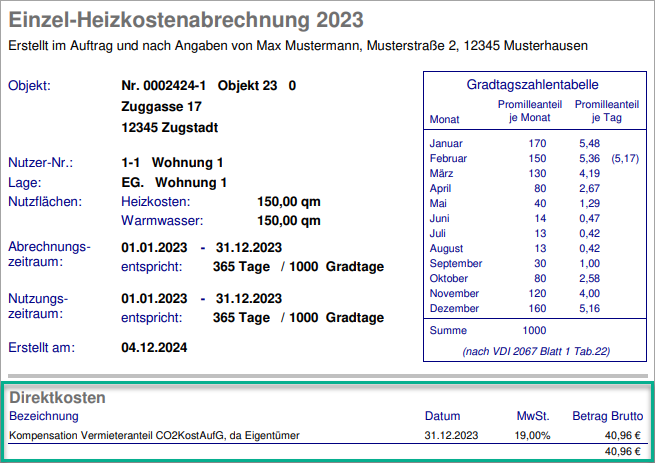Click the "Warmwasser:" sublabel
The width and height of the screenshot is (655, 463).
(x=162, y=221)
